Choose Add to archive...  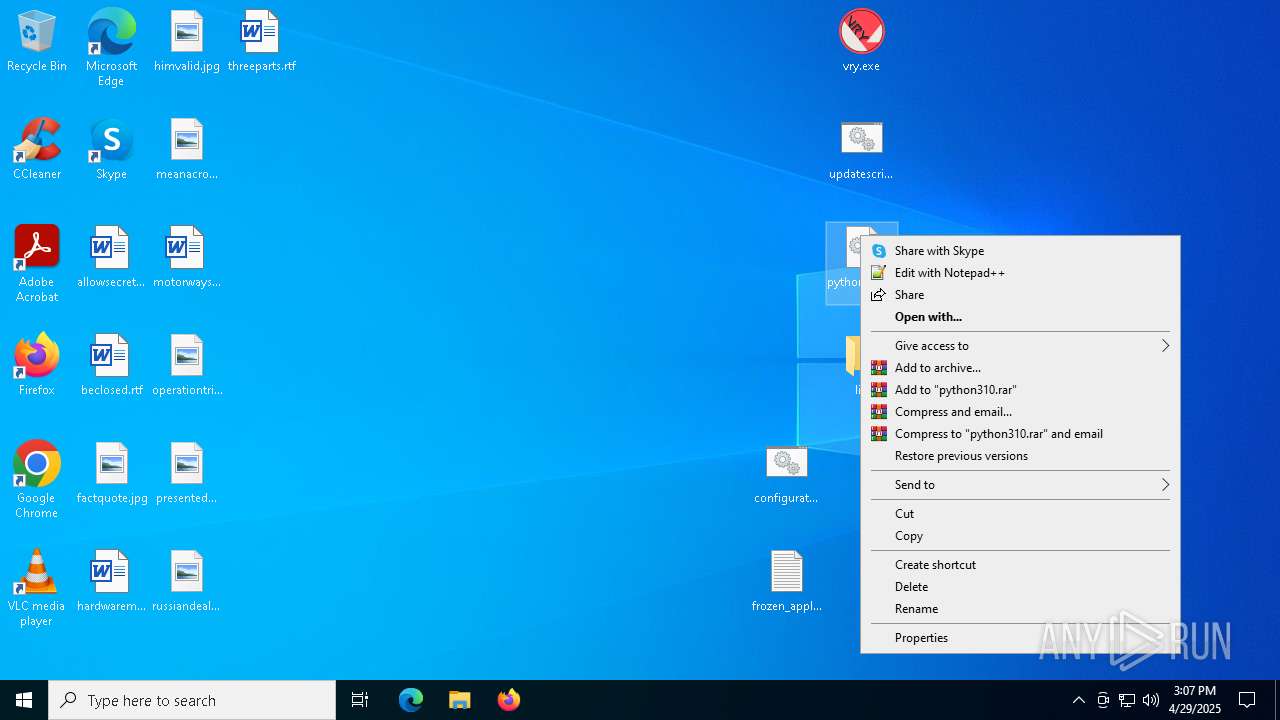(x=1020, y=368)
